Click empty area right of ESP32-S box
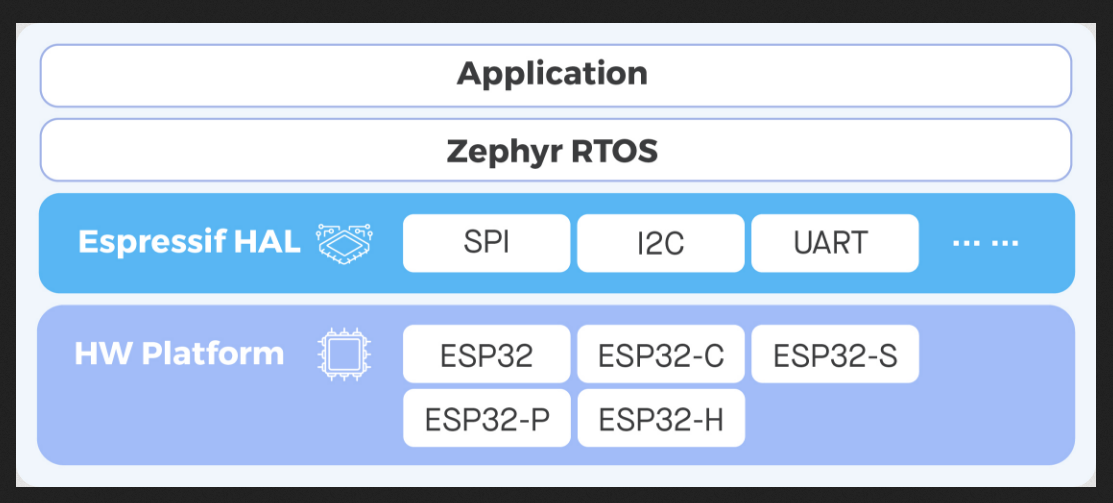This screenshot has height=503, width=1113. click(x=994, y=354)
